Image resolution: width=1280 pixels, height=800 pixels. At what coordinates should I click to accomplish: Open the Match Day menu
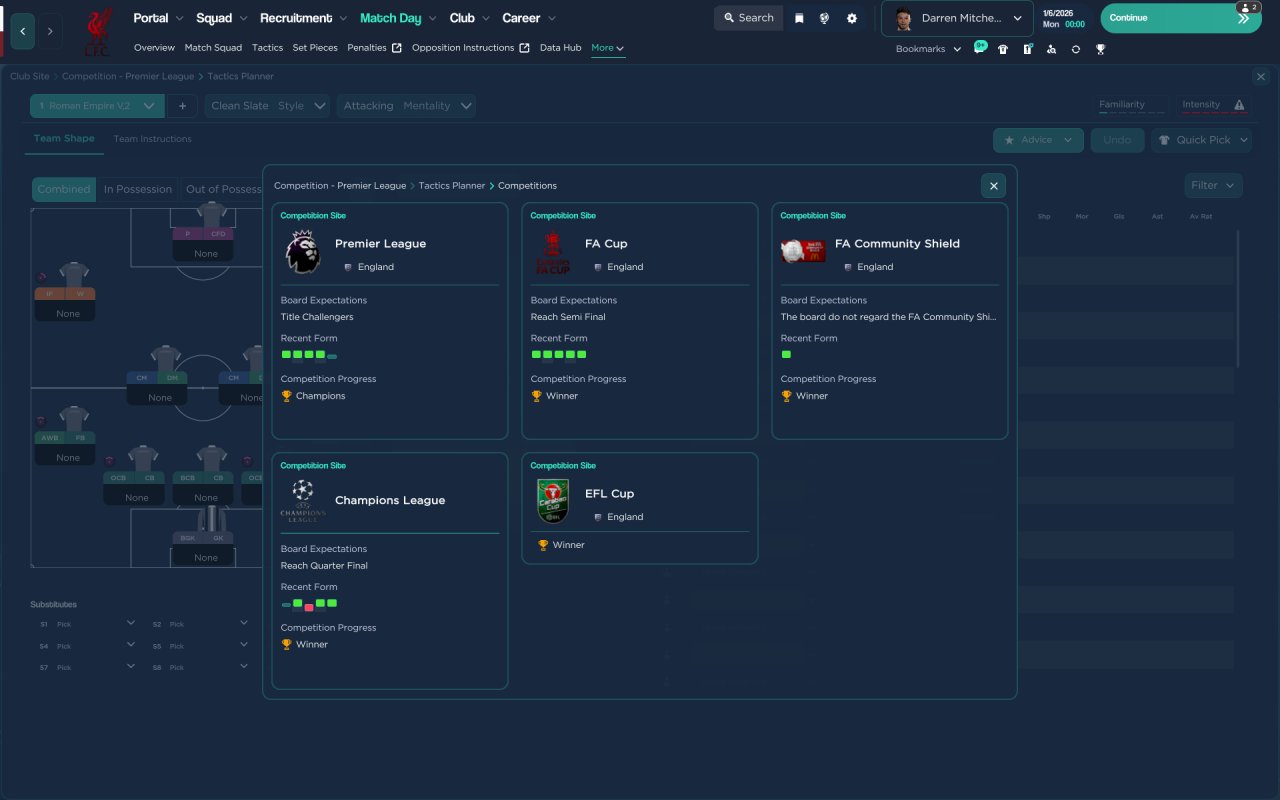pos(398,18)
